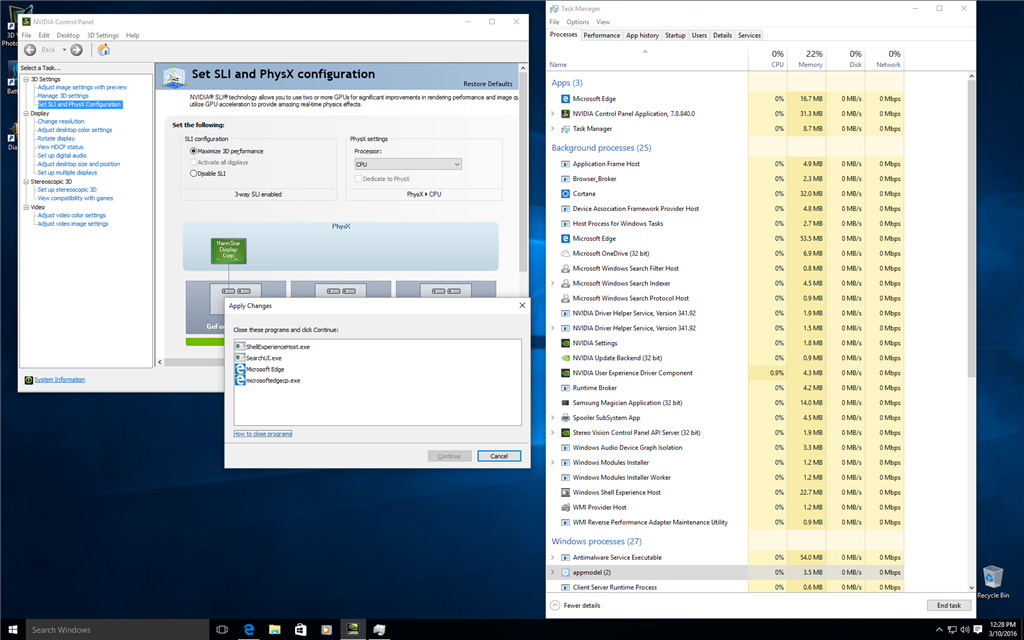The image size is (1024, 640).
Task: Click Fewer details in Task Manager
Action: (x=575, y=605)
